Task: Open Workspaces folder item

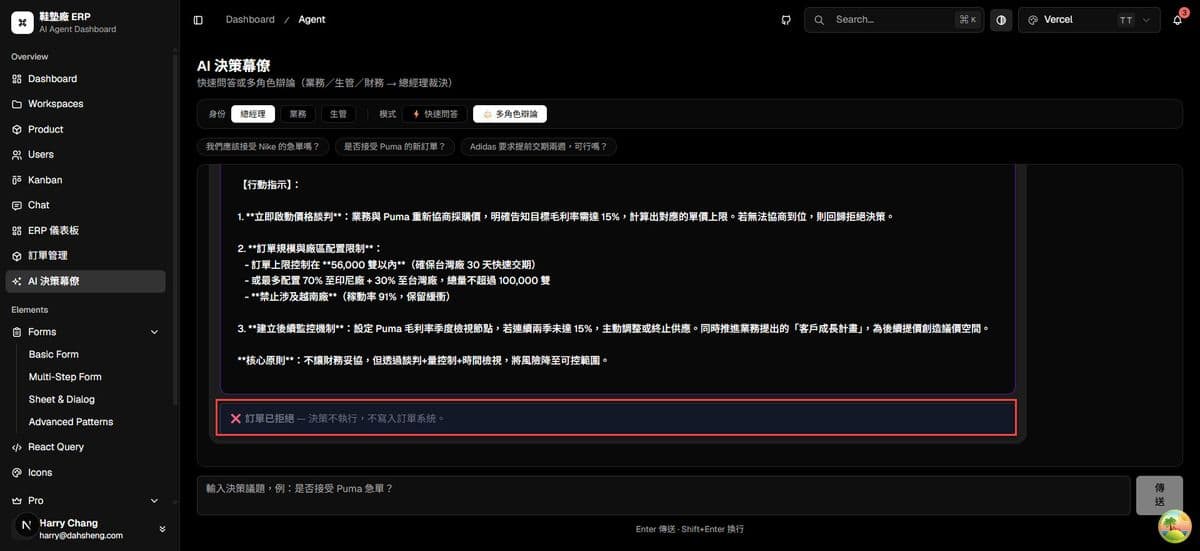Action: tap(85, 104)
